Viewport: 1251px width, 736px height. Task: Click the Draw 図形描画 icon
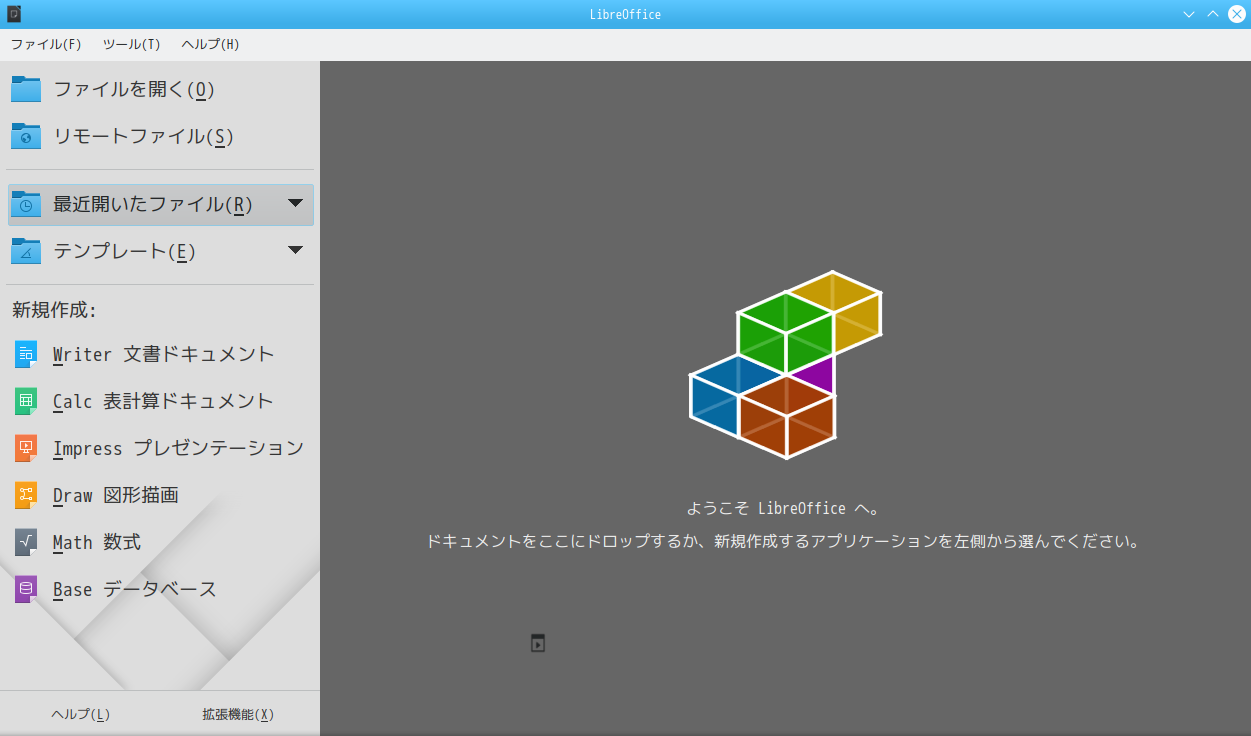26,495
